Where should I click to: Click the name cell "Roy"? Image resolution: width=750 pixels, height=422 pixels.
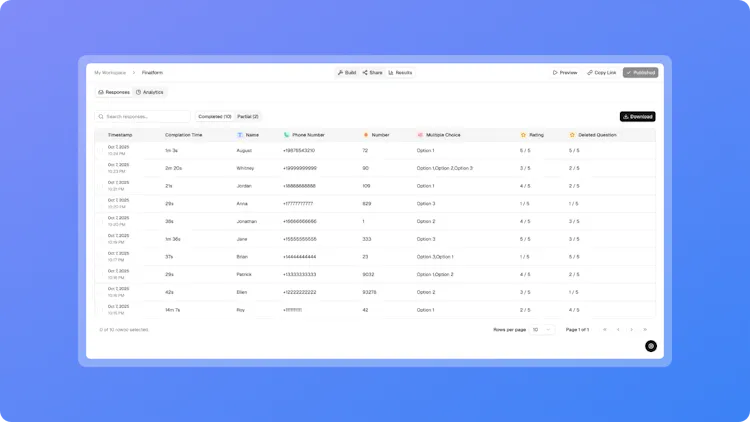point(241,310)
